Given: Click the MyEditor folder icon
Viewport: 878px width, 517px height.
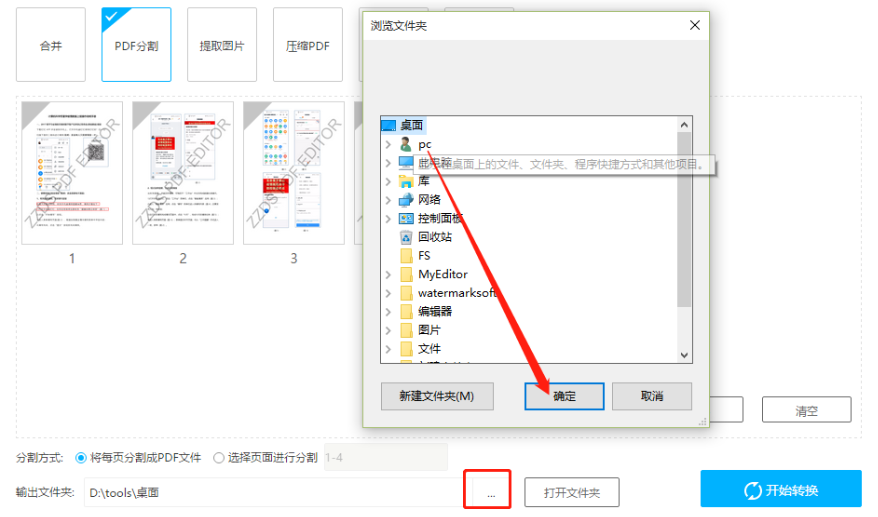Looking at the screenshot, I should (x=407, y=274).
